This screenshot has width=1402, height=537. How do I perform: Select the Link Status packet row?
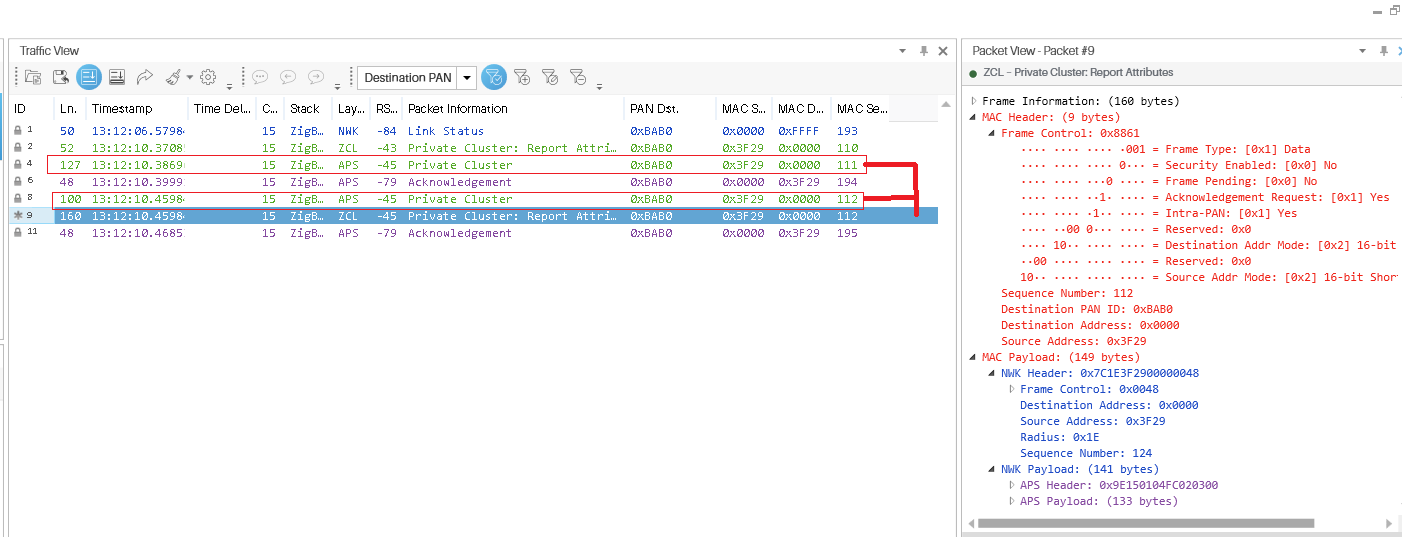[474, 131]
